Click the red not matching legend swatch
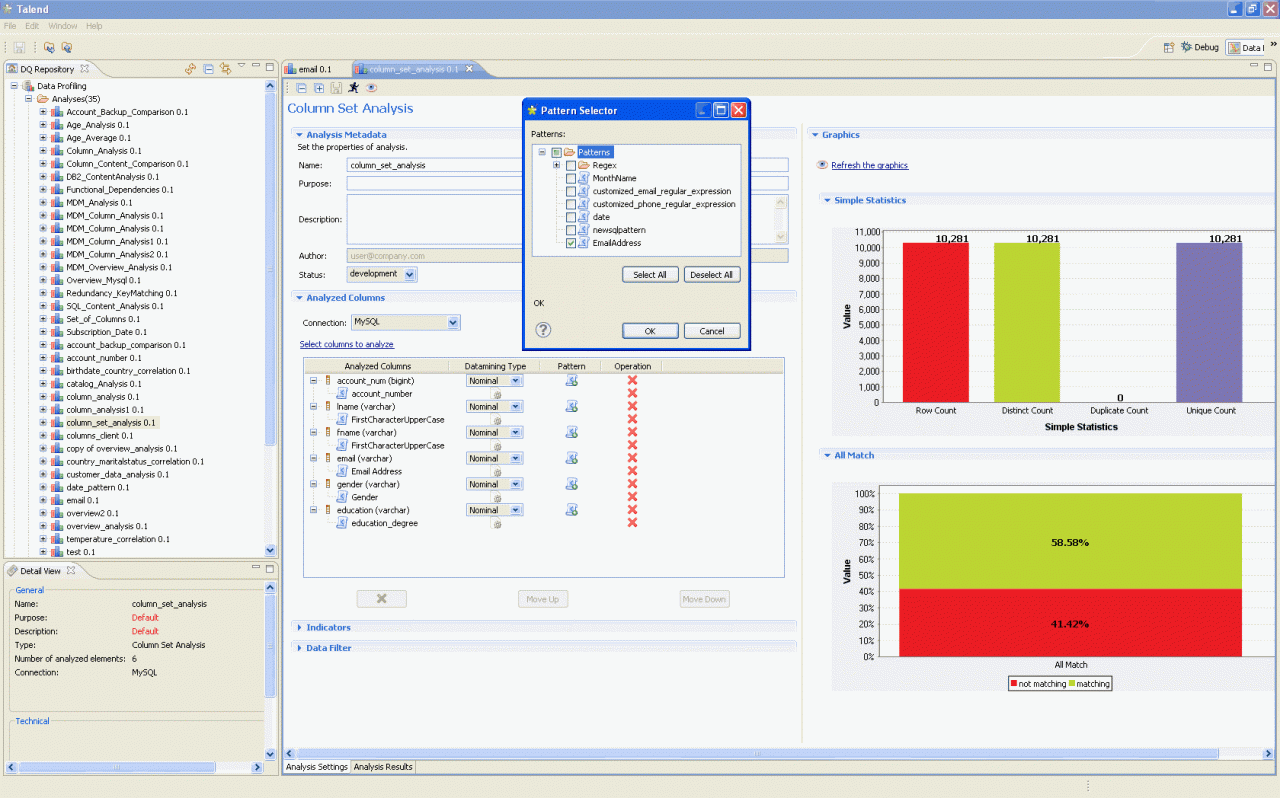This screenshot has width=1280, height=798. coord(1014,684)
